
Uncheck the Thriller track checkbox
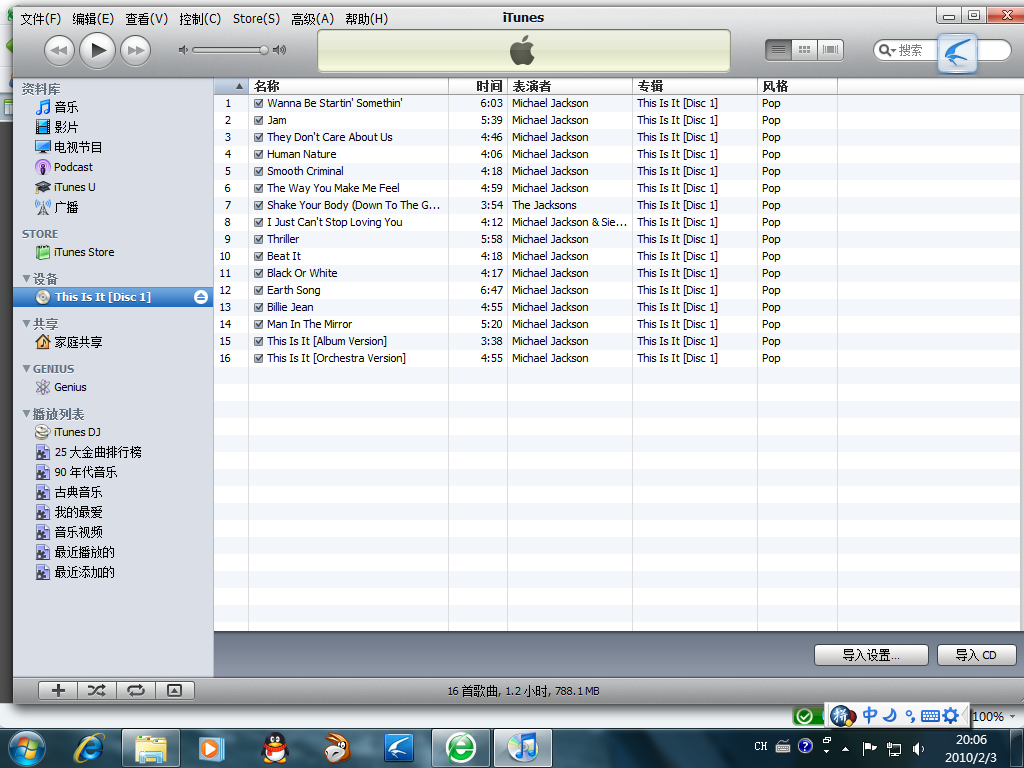[x=259, y=239]
